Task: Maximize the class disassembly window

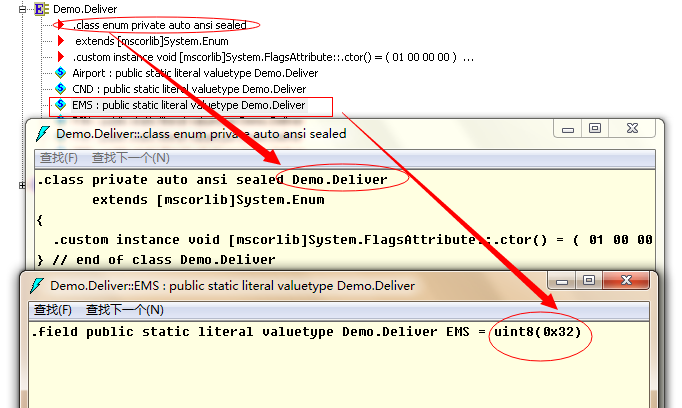Action: point(595,129)
